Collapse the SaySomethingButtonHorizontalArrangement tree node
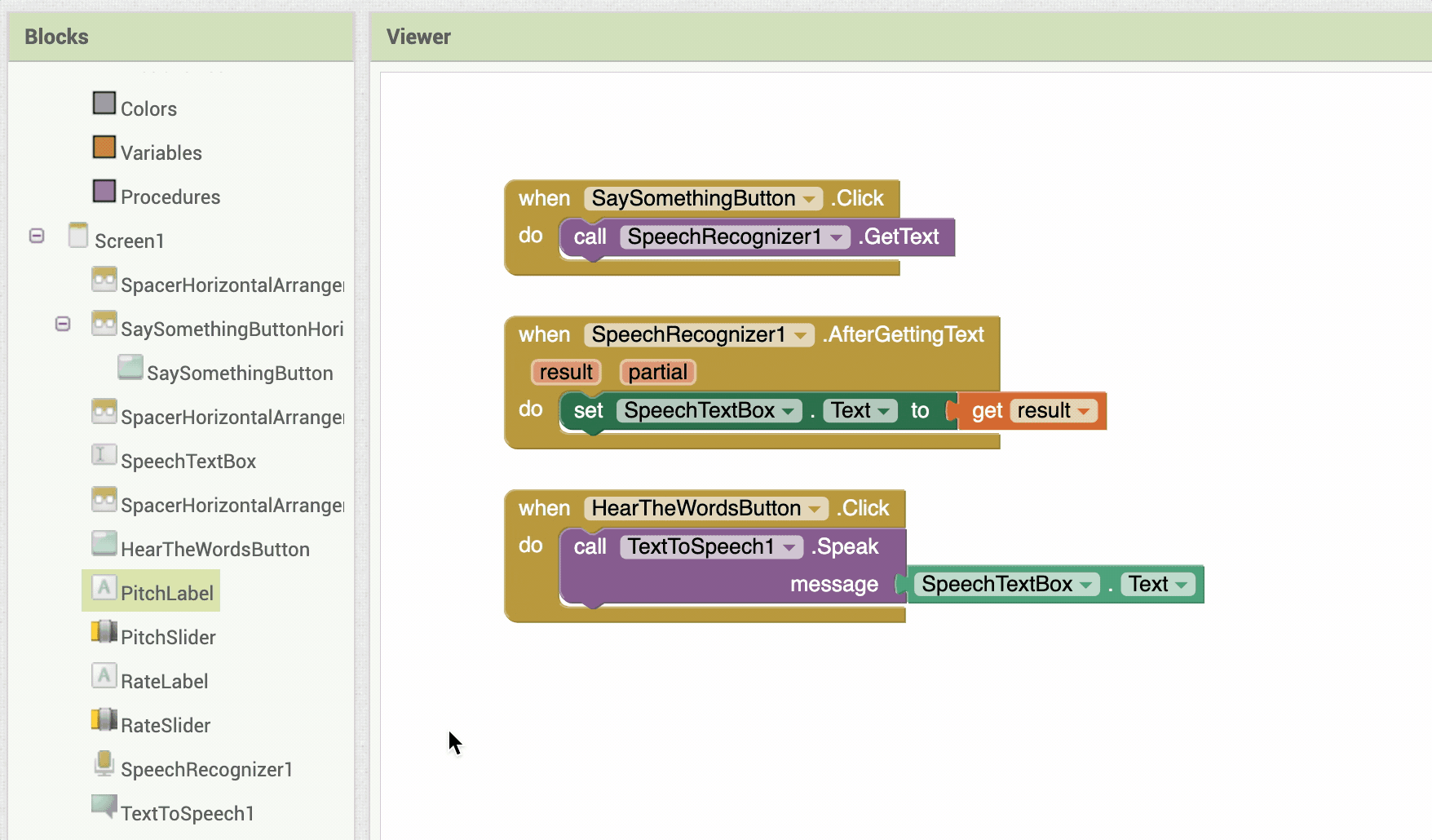1432x840 pixels. [63, 324]
